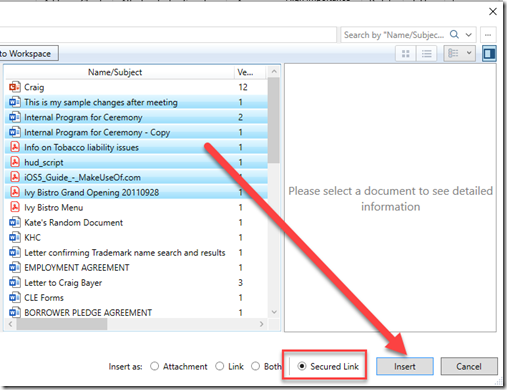The width and height of the screenshot is (507, 390).
Task: Click Word icon for Letter confirming Trademark name search
Action: coord(14,252)
